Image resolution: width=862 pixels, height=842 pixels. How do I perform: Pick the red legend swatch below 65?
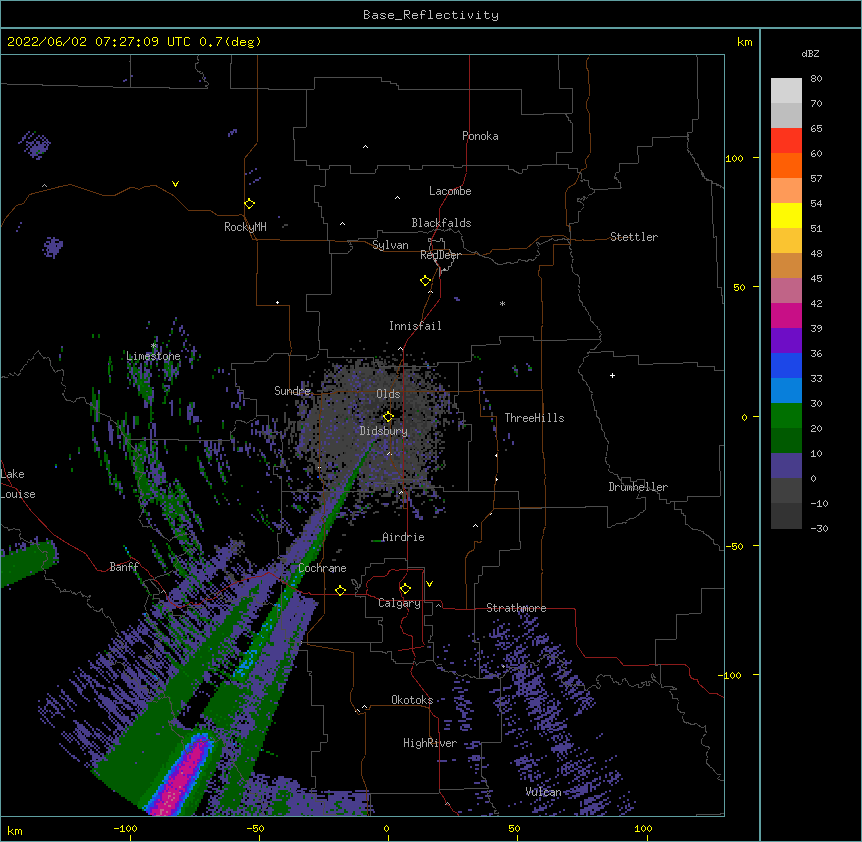pos(786,140)
